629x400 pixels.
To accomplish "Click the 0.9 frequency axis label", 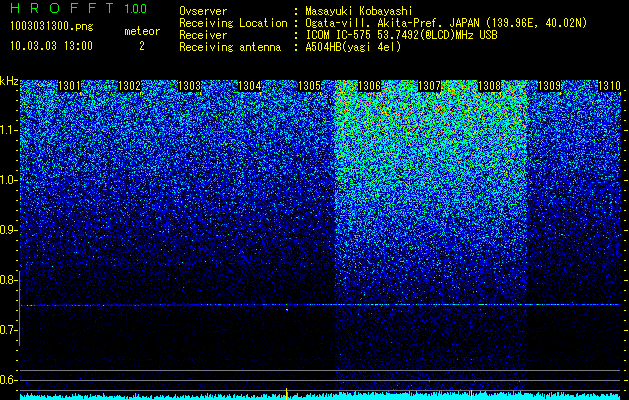I will 9,230.
